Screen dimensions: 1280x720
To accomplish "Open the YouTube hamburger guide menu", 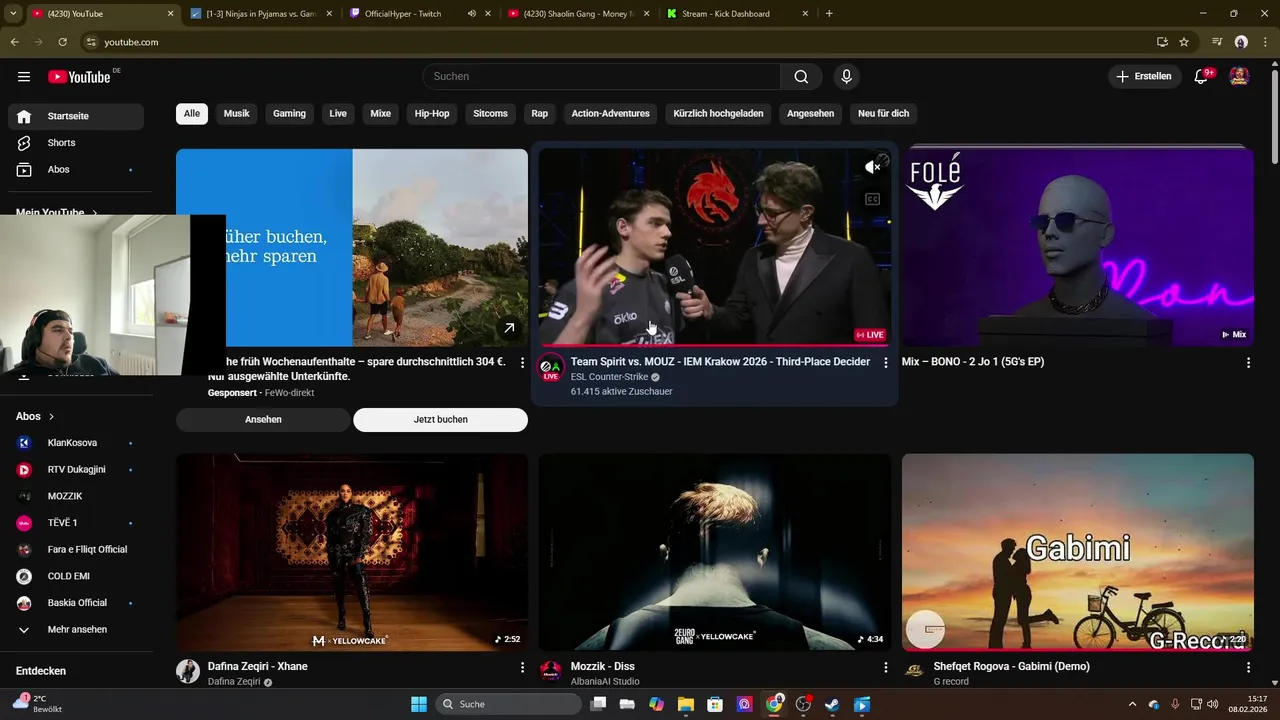I will (24, 77).
